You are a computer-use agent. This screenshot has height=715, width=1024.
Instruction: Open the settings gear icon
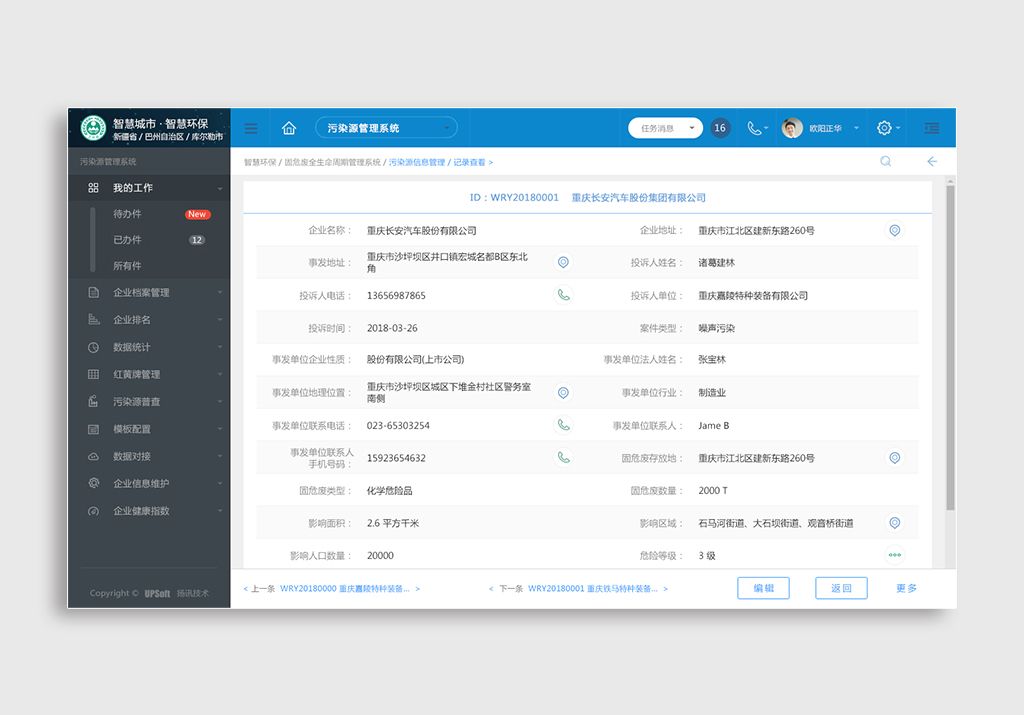884,128
